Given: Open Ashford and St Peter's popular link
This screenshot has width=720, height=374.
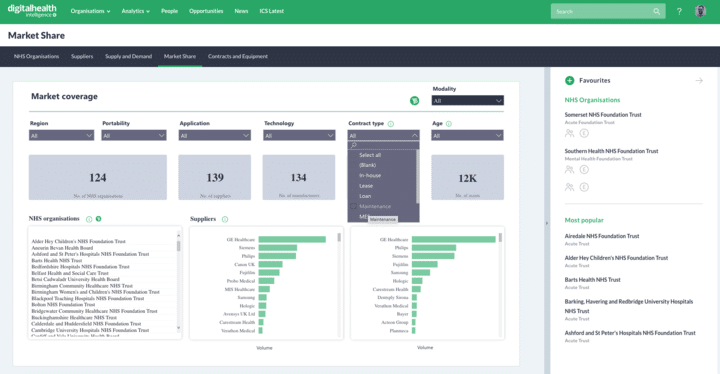Looking at the screenshot, I should click(630, 333).
